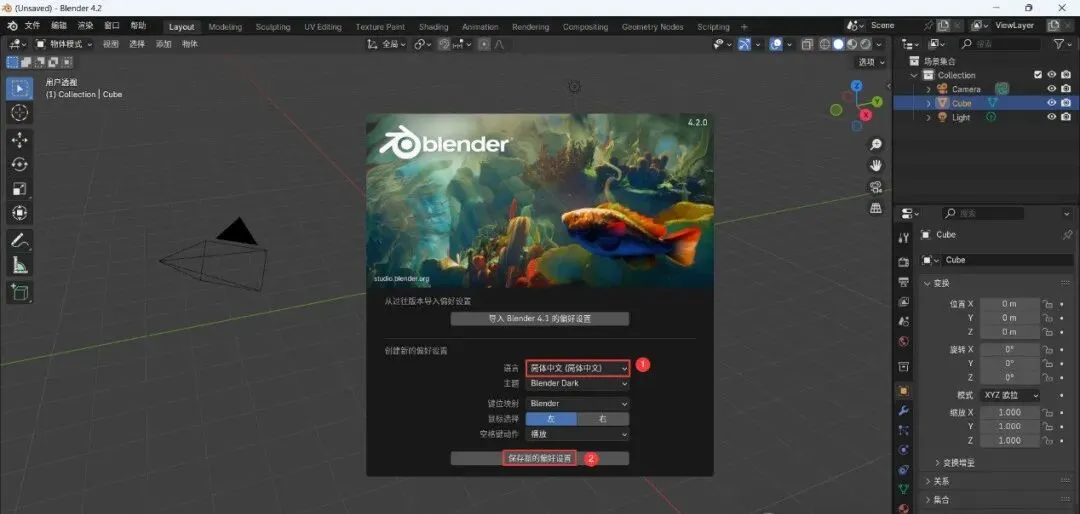Click 导入 Blender 4.1 的偏好设置 button
Image resolution: width=1080 pixels, height=514 pixels.
click(x=539, y=319)
